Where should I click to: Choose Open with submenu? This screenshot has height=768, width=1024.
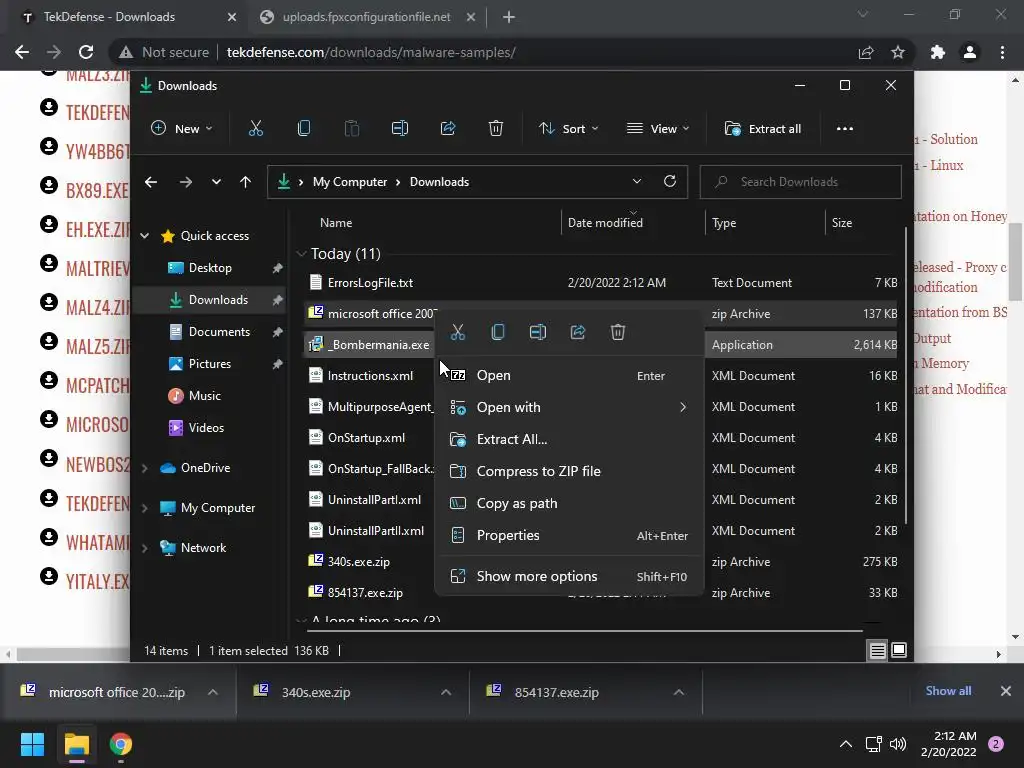tap(569, 408)
